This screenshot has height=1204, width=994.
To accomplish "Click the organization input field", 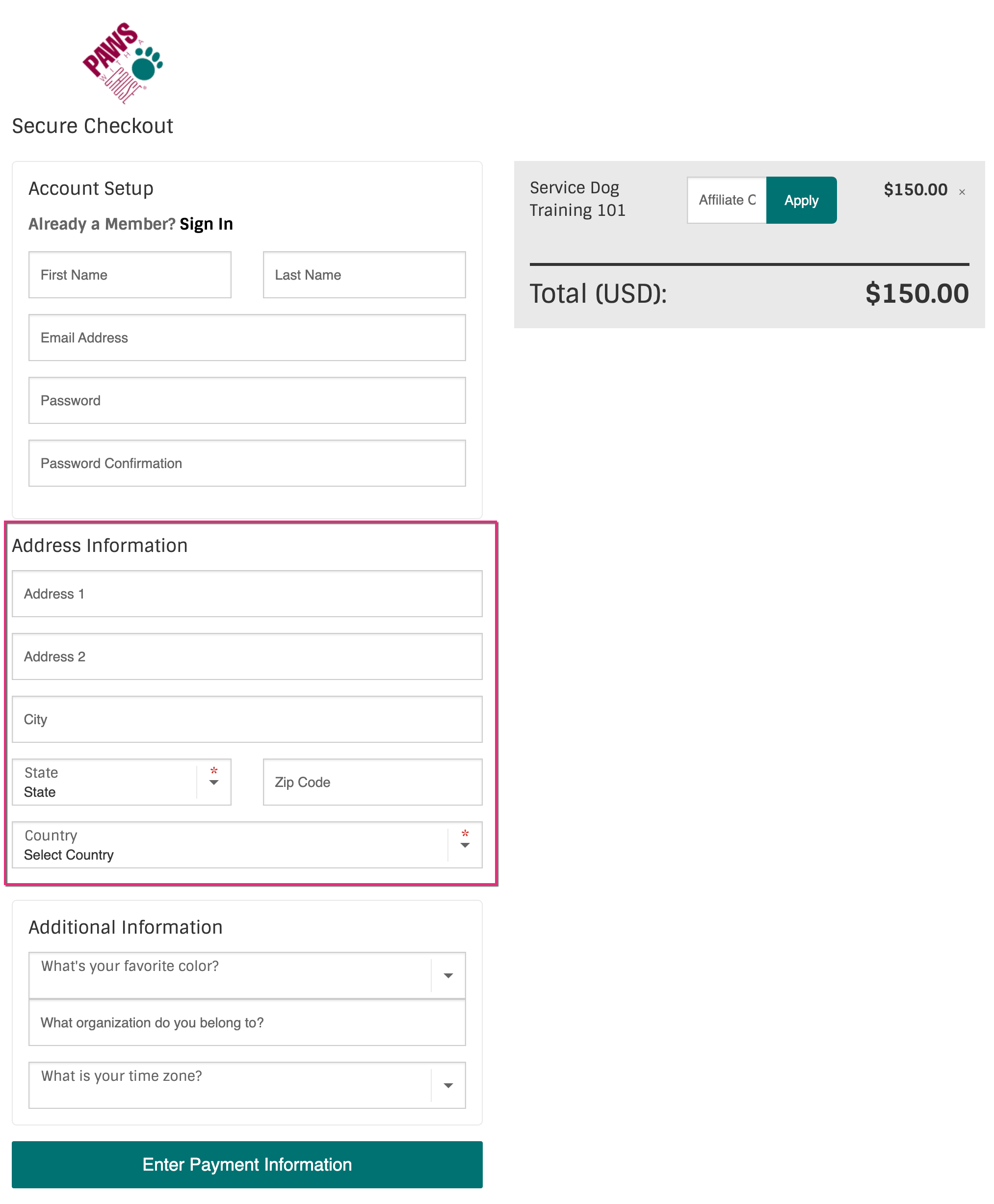I will point(247,1022).
